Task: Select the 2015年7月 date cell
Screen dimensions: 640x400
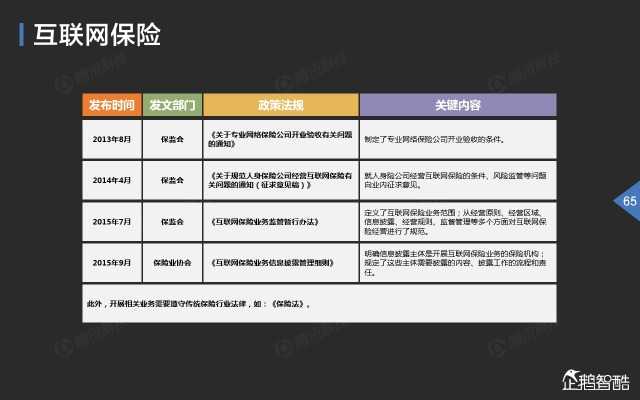Action: pos(112,222)
